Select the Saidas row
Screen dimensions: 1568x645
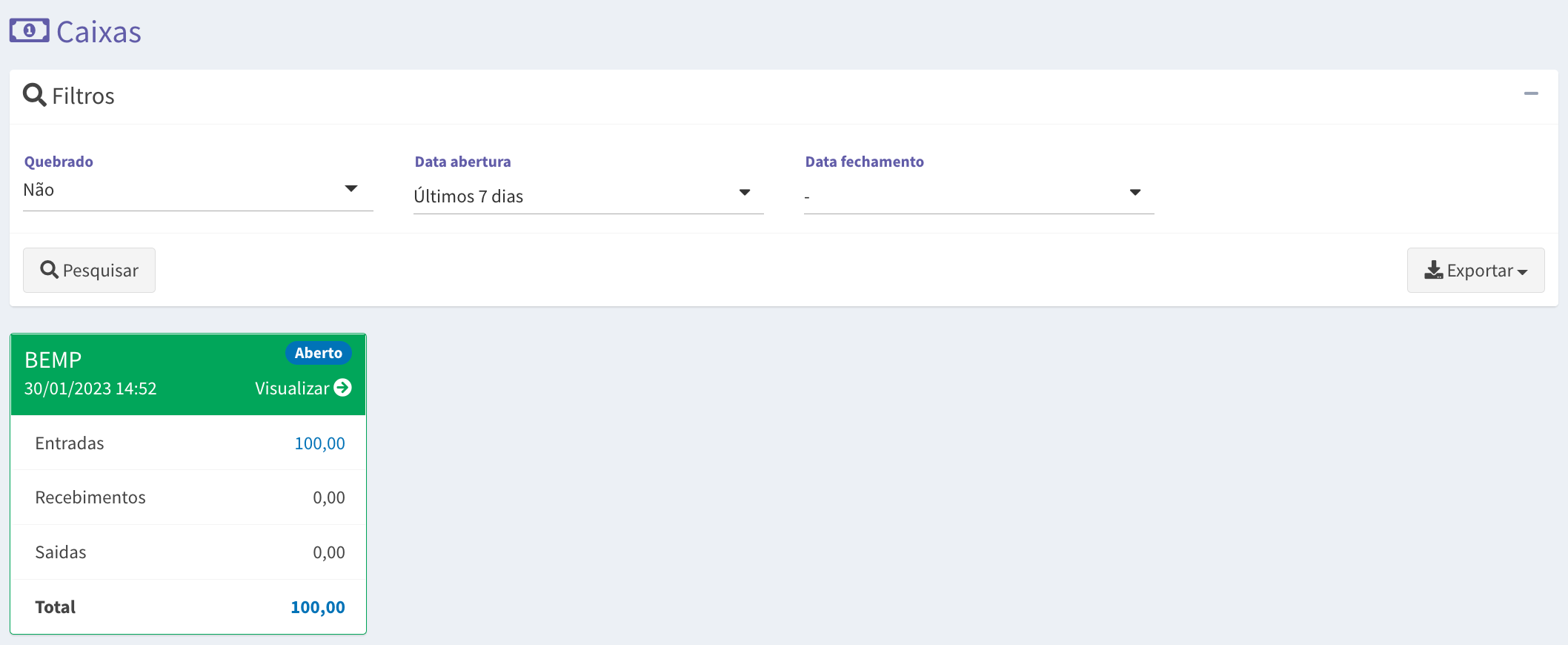pyautogui.click(x=188, y=552)
